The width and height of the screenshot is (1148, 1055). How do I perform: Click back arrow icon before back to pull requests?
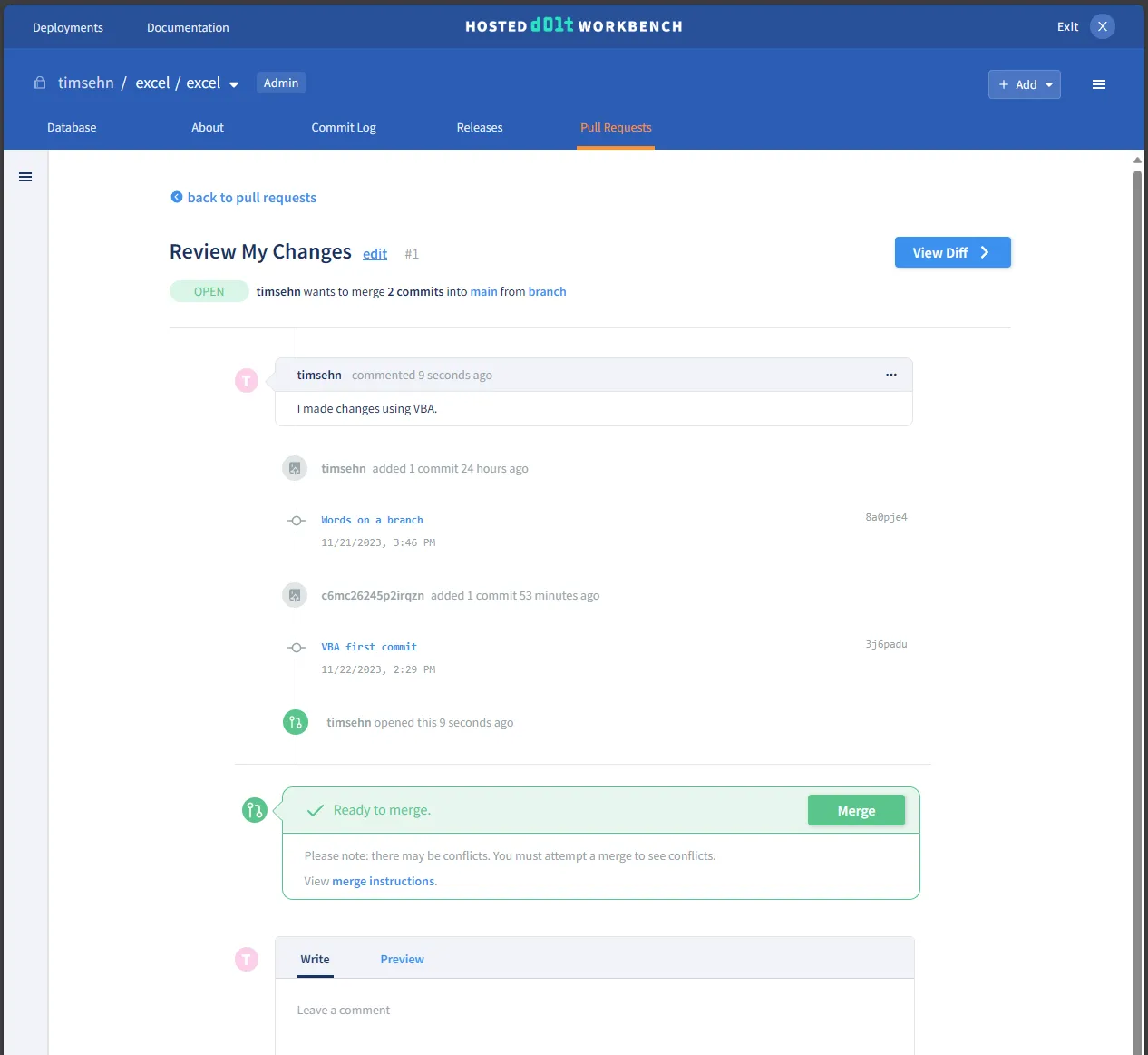click(177, 197)
